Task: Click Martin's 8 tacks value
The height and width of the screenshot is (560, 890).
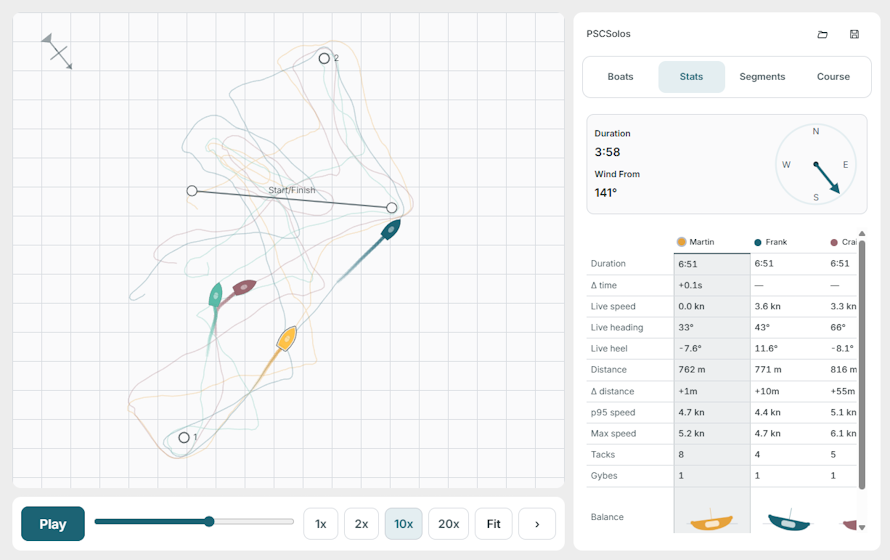Action: 681,454
